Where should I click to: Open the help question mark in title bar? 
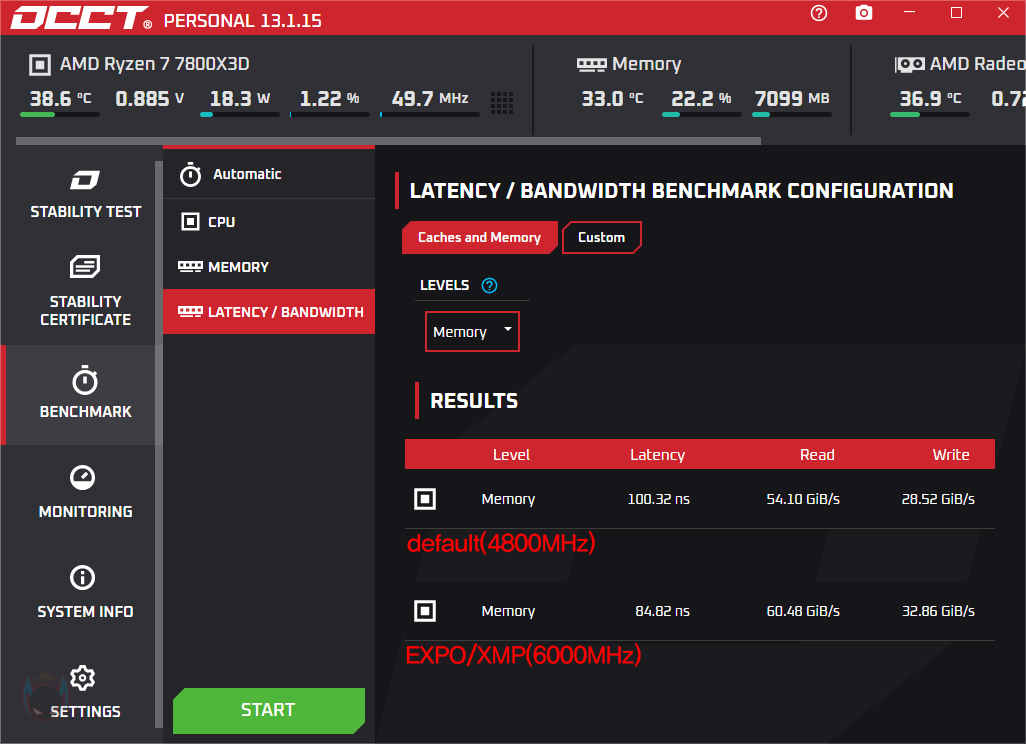[x=819, y=13]
